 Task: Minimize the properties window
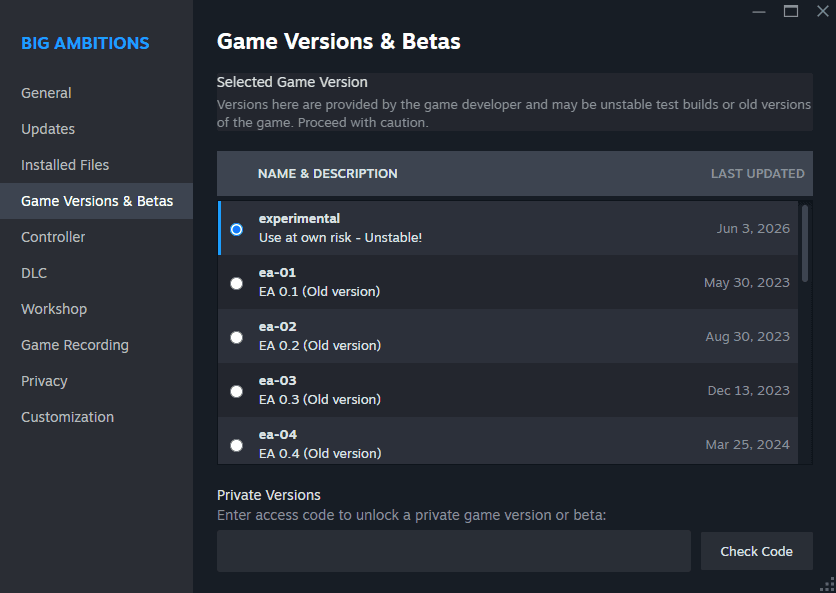click(x=759, y=11)
